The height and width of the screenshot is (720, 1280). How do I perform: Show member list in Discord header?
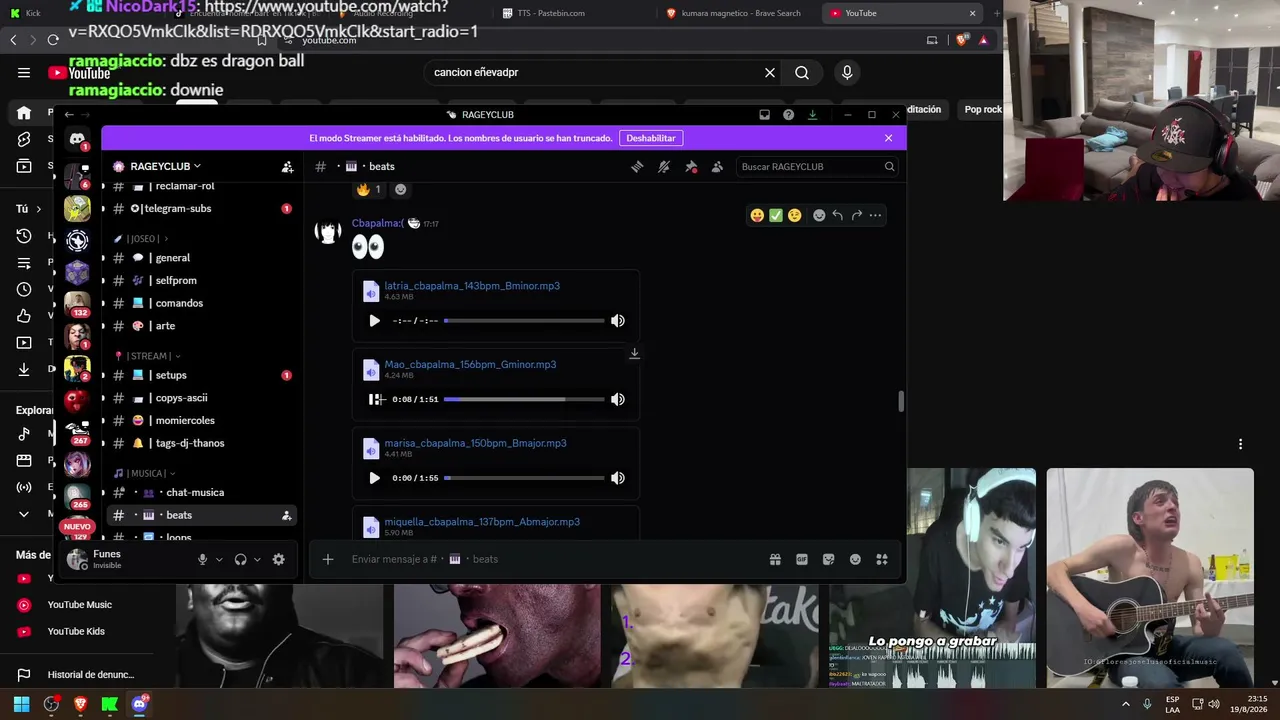(717, 167)
